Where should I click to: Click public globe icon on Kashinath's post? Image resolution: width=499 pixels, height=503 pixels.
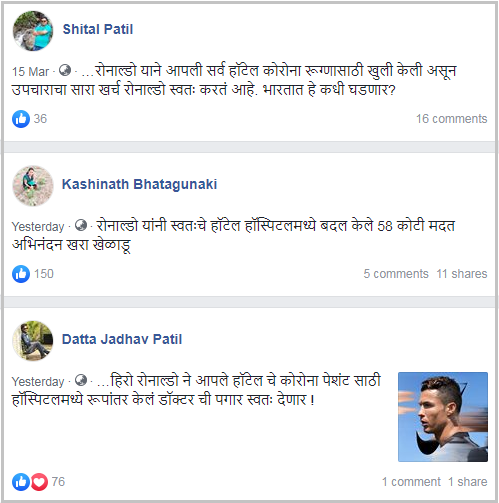pos(81,225)
